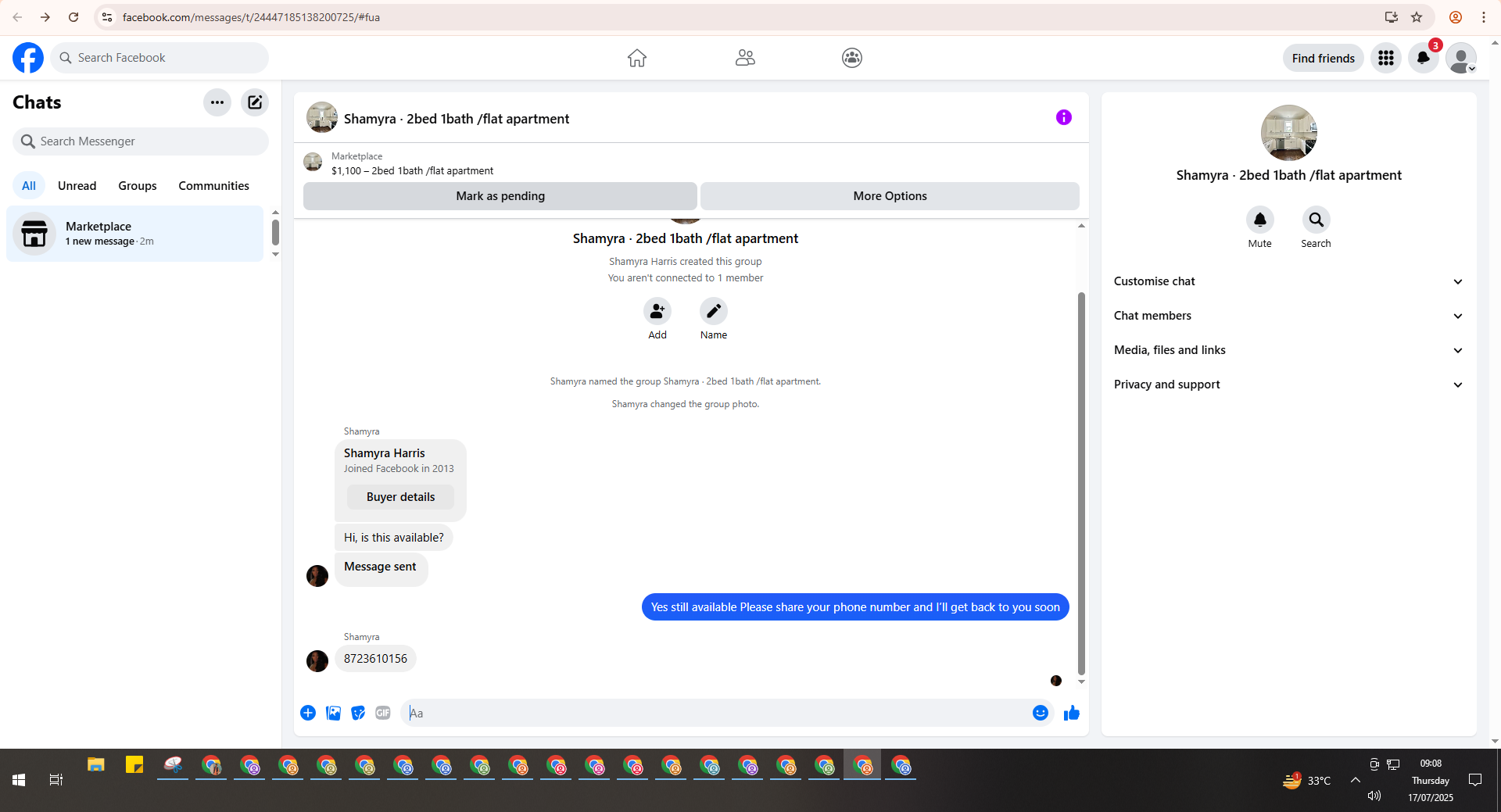Search in conversation from the info panel

[x=1317, y=220]
